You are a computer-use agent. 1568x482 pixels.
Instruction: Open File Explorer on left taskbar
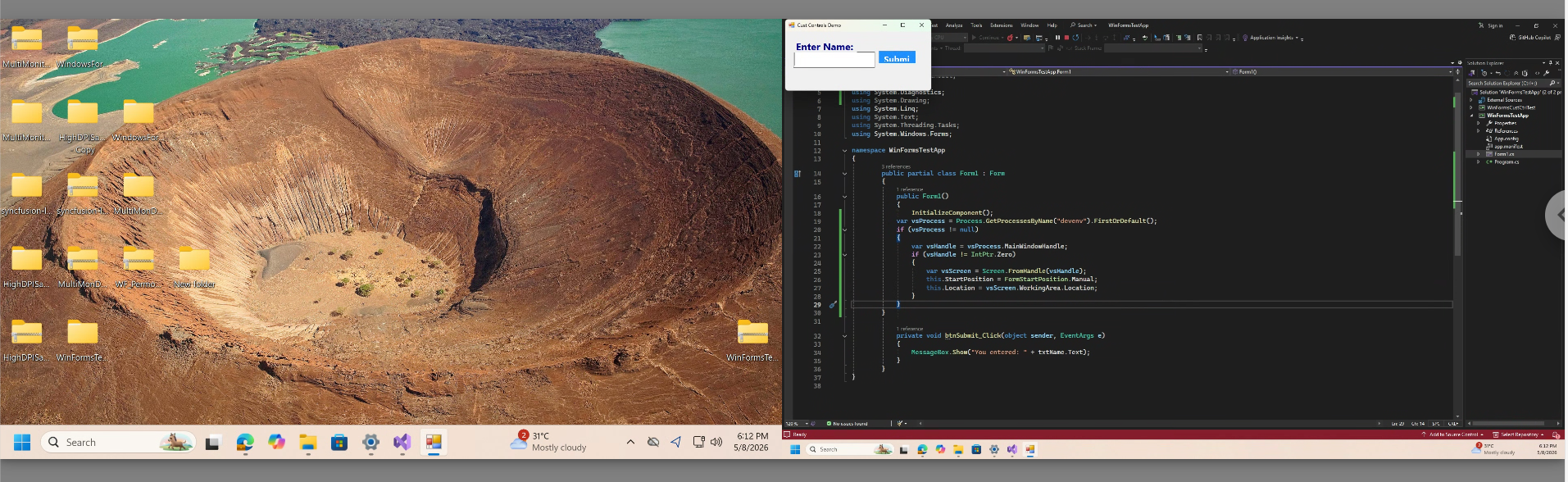pos(308,443)
